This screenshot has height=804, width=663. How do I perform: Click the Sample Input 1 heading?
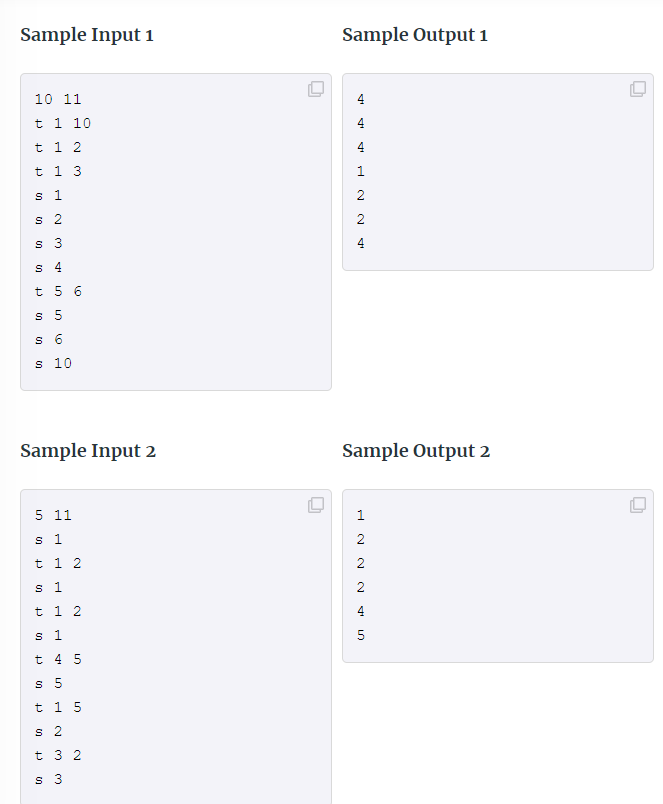[88, 34]
